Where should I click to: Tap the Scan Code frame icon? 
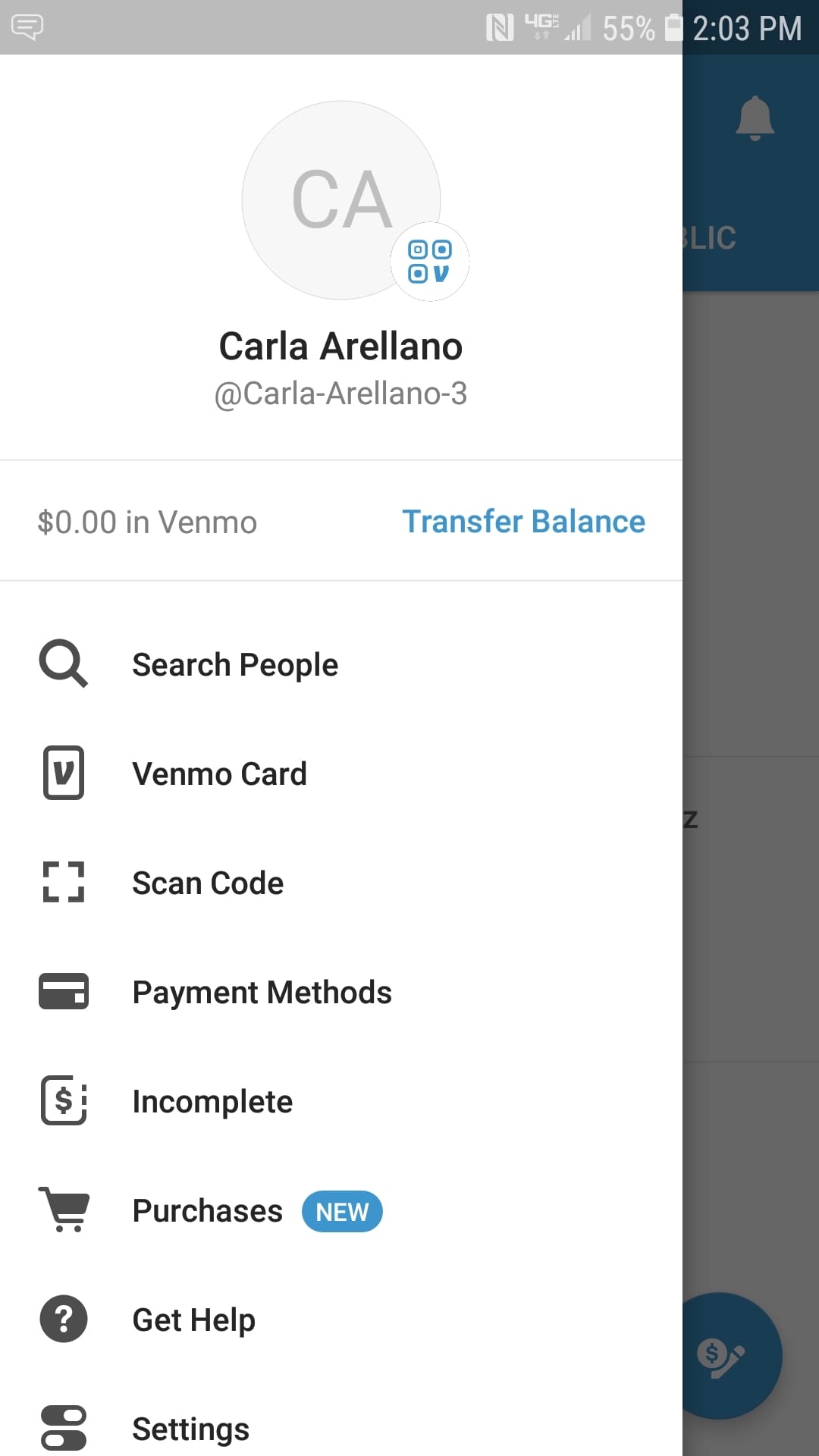point(64,882)
